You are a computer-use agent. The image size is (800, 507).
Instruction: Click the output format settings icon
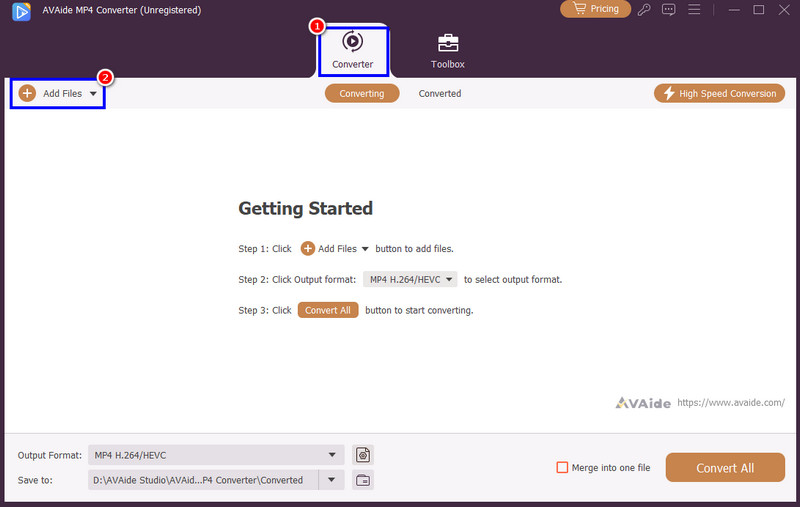[362, 455]
